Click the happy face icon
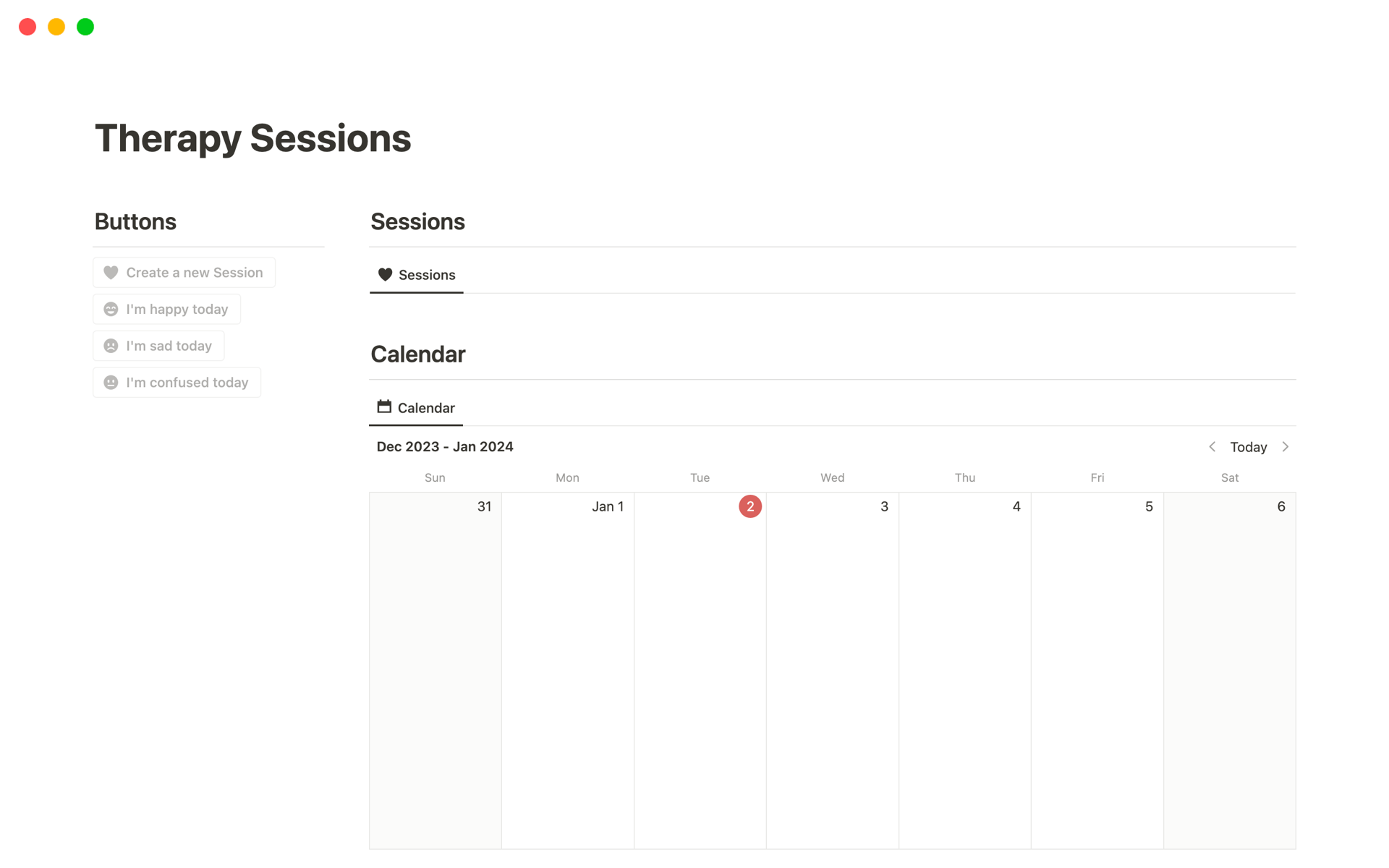The height and width of the screenshot is (868, 1389). pos(111,310)
